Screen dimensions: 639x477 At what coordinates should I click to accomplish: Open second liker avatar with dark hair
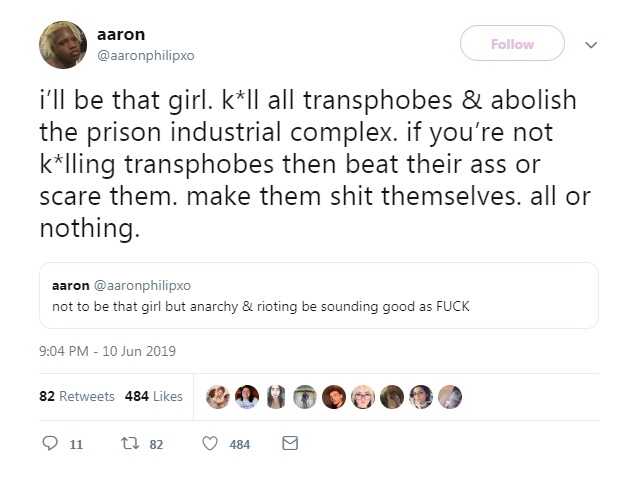[247, 397]
